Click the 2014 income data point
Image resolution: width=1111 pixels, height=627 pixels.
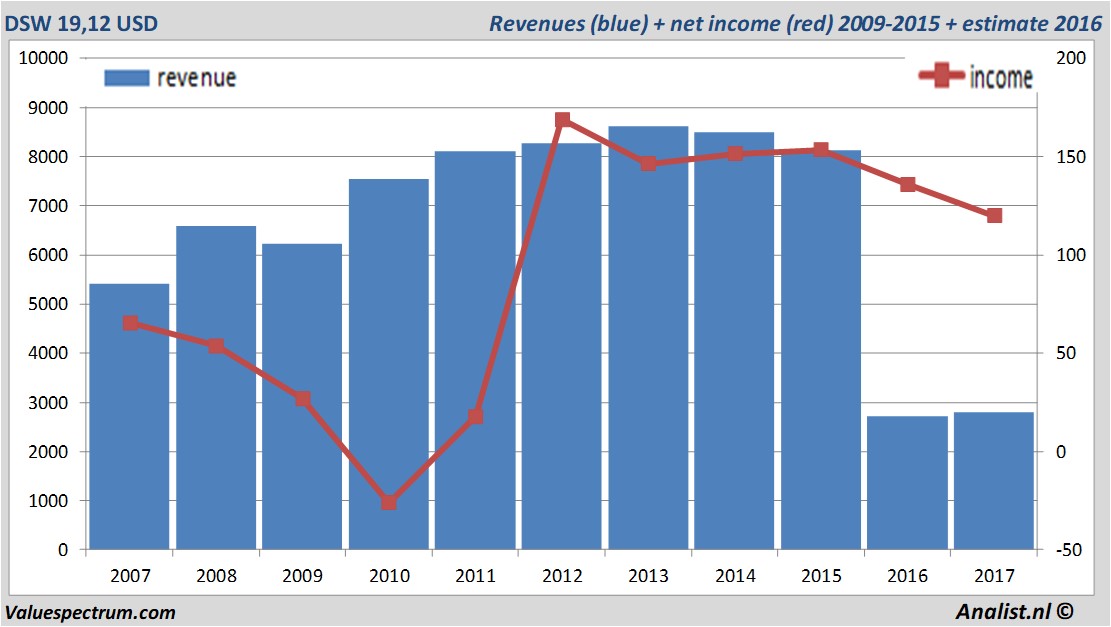735,154
